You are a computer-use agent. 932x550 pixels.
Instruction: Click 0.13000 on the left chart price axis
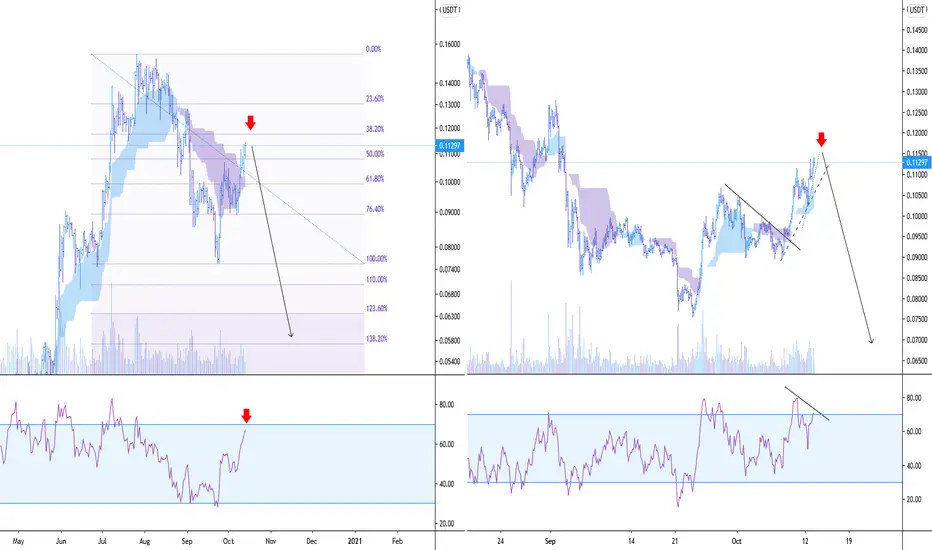pos(450,105)
